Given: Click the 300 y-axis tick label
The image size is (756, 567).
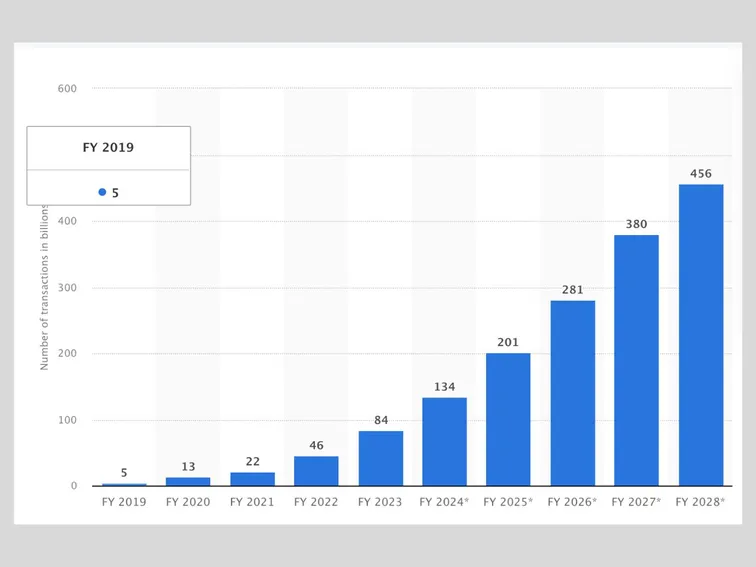Looking at the screenshot, I should point(67,288).
